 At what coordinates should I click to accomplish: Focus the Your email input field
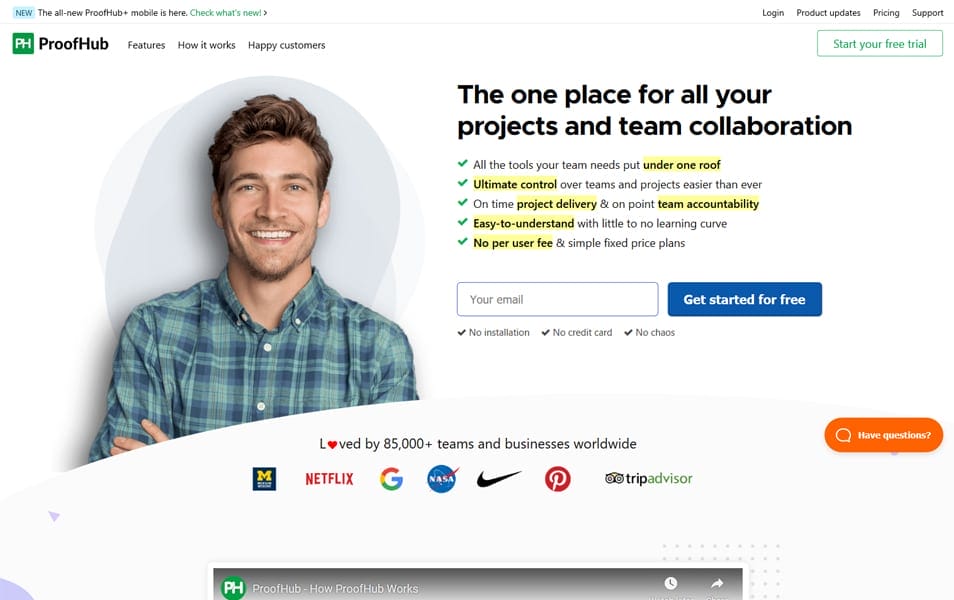pyautogui.click(x=557, y=299)
